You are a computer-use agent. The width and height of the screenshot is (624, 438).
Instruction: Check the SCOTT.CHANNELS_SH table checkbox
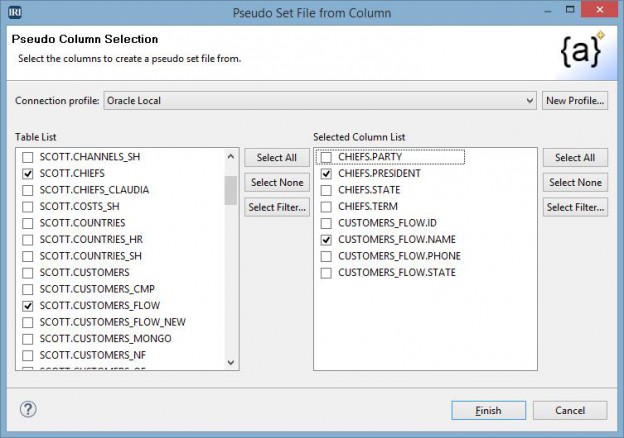pos(27,157)
